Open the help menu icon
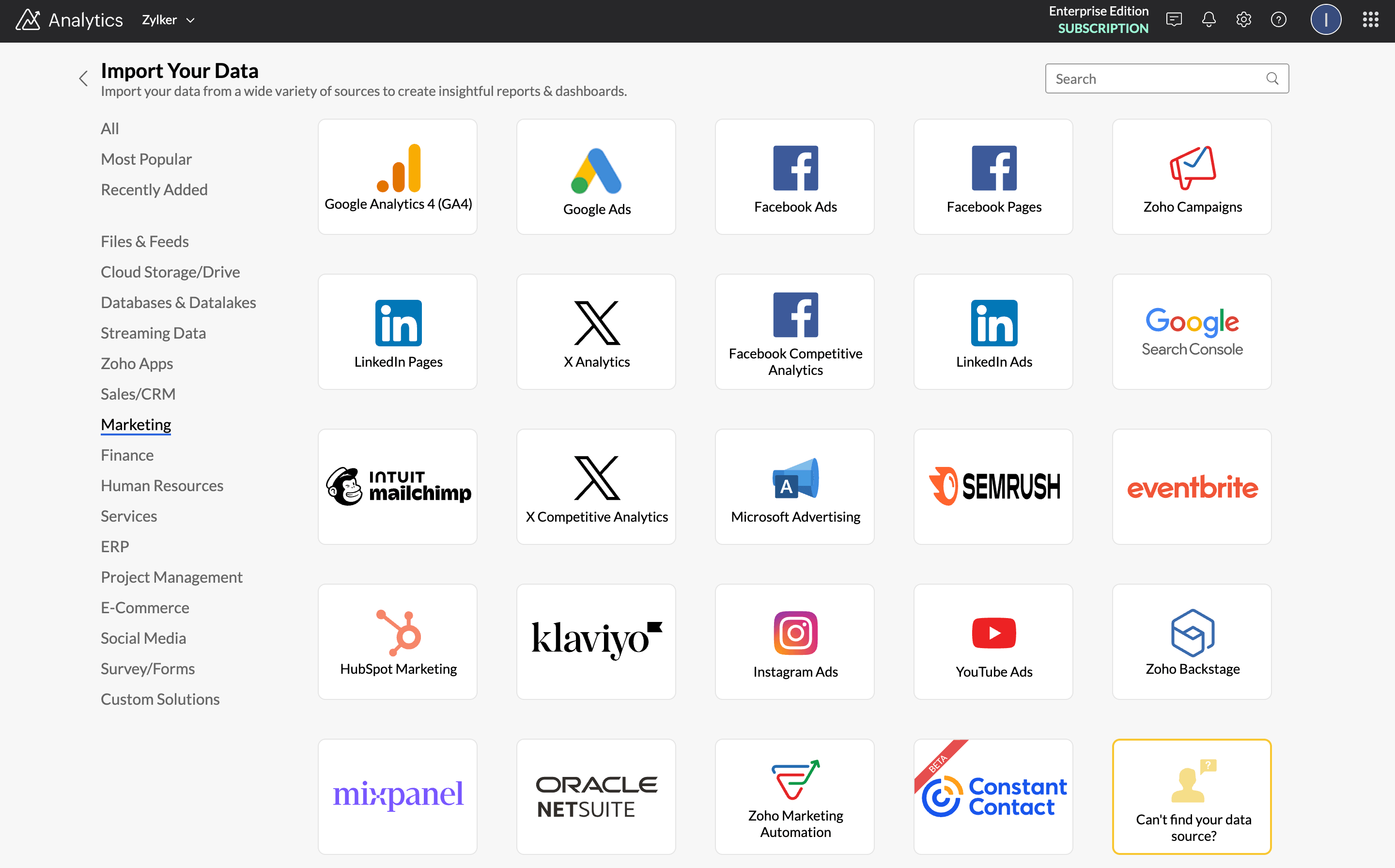The height and width of the screenshot is (868, 1395). coord(1279,19)
